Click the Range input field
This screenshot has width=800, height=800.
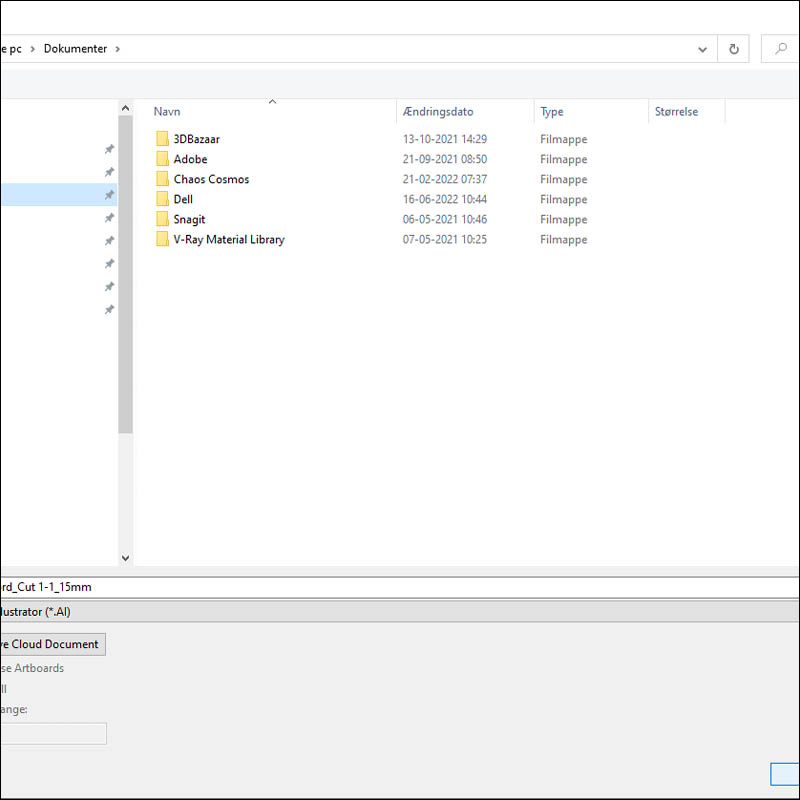(53, 733)
